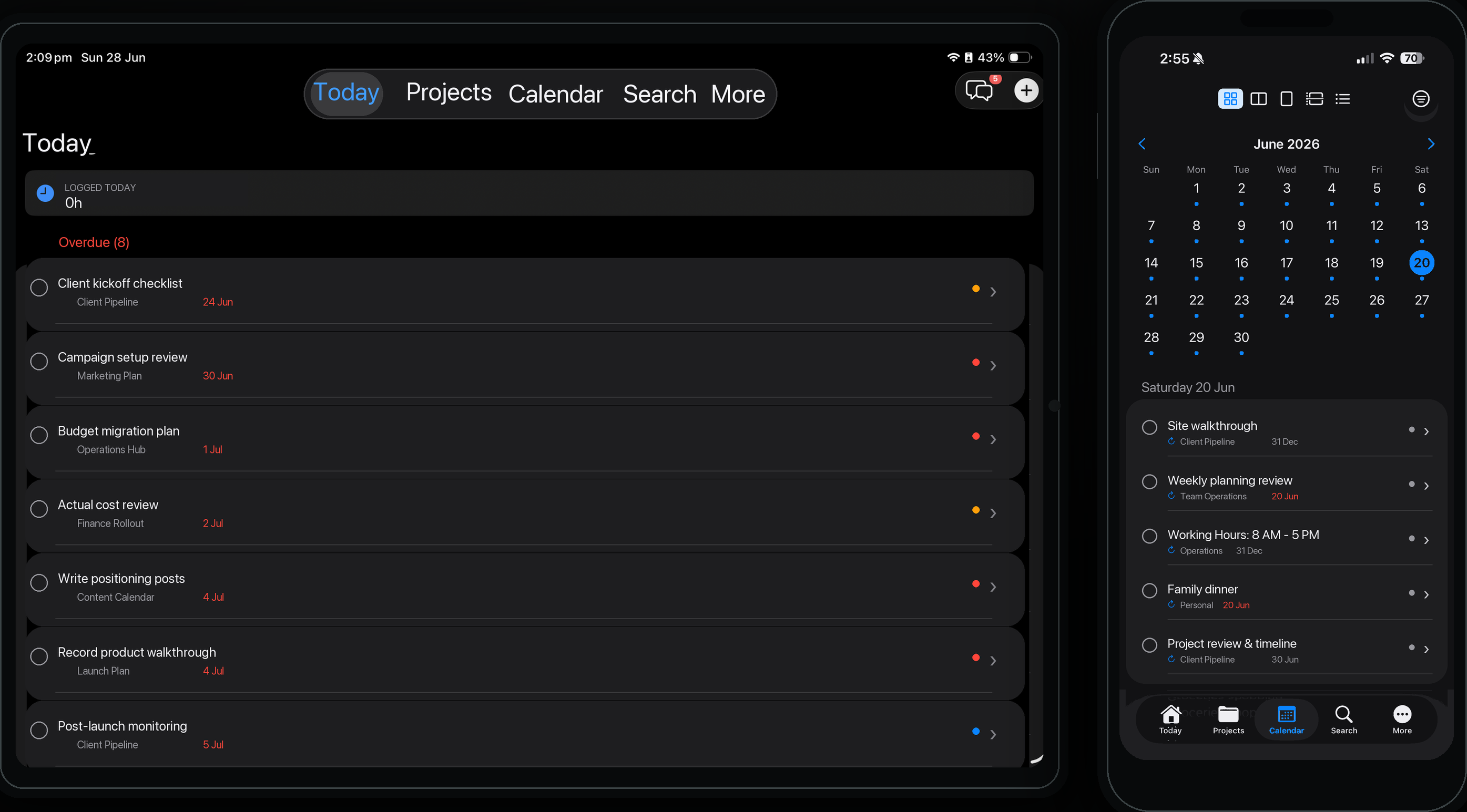Check off Family dinner task
Screen dimensions: 1467x812
pyautogui.click(x=1149, y=591)
